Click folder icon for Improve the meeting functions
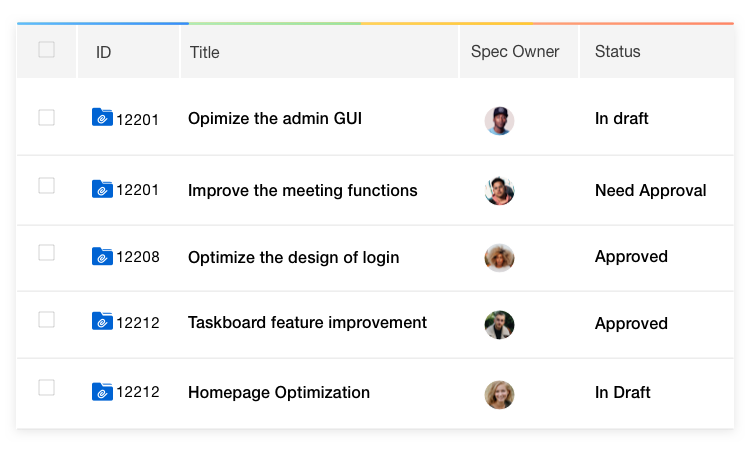Screen dimensions: 750x450 [x=102, y=189]
